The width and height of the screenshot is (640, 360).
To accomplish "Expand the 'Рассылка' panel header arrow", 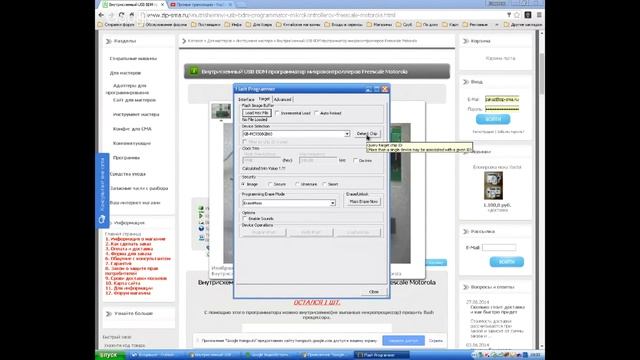I will (x=466, y=231).
